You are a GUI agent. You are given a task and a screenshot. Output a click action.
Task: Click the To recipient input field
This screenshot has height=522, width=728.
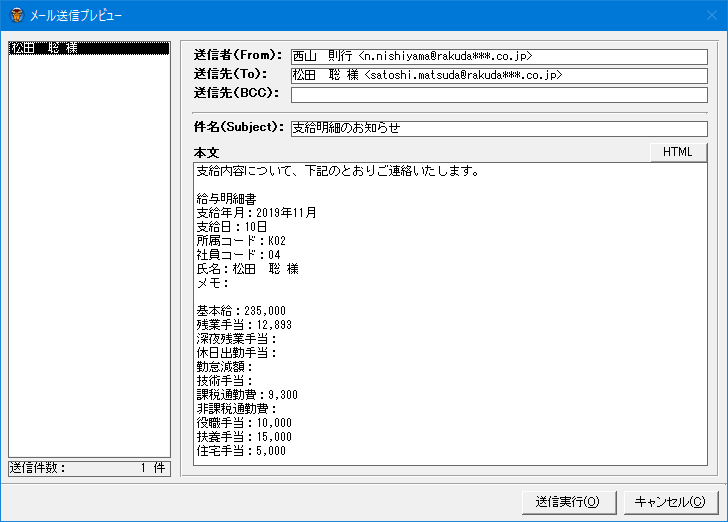coord(499,76)
